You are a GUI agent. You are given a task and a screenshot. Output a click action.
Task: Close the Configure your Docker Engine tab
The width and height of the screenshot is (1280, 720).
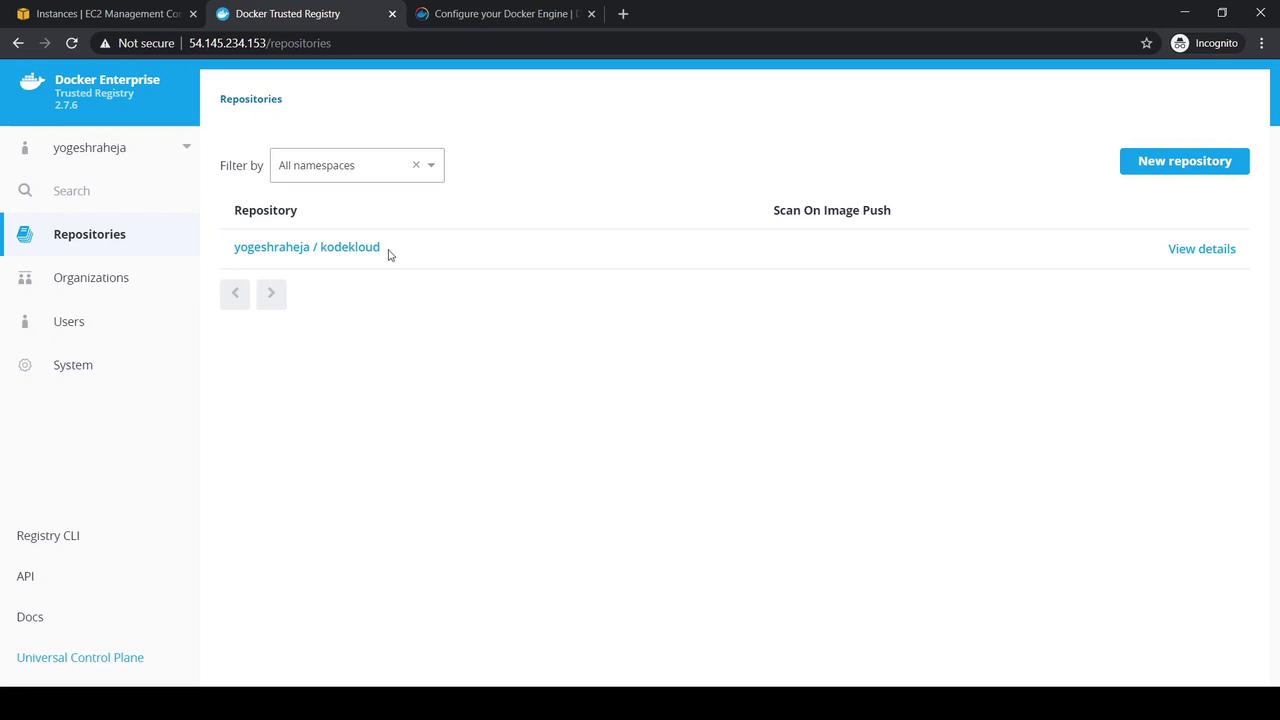tap(591, 14)
